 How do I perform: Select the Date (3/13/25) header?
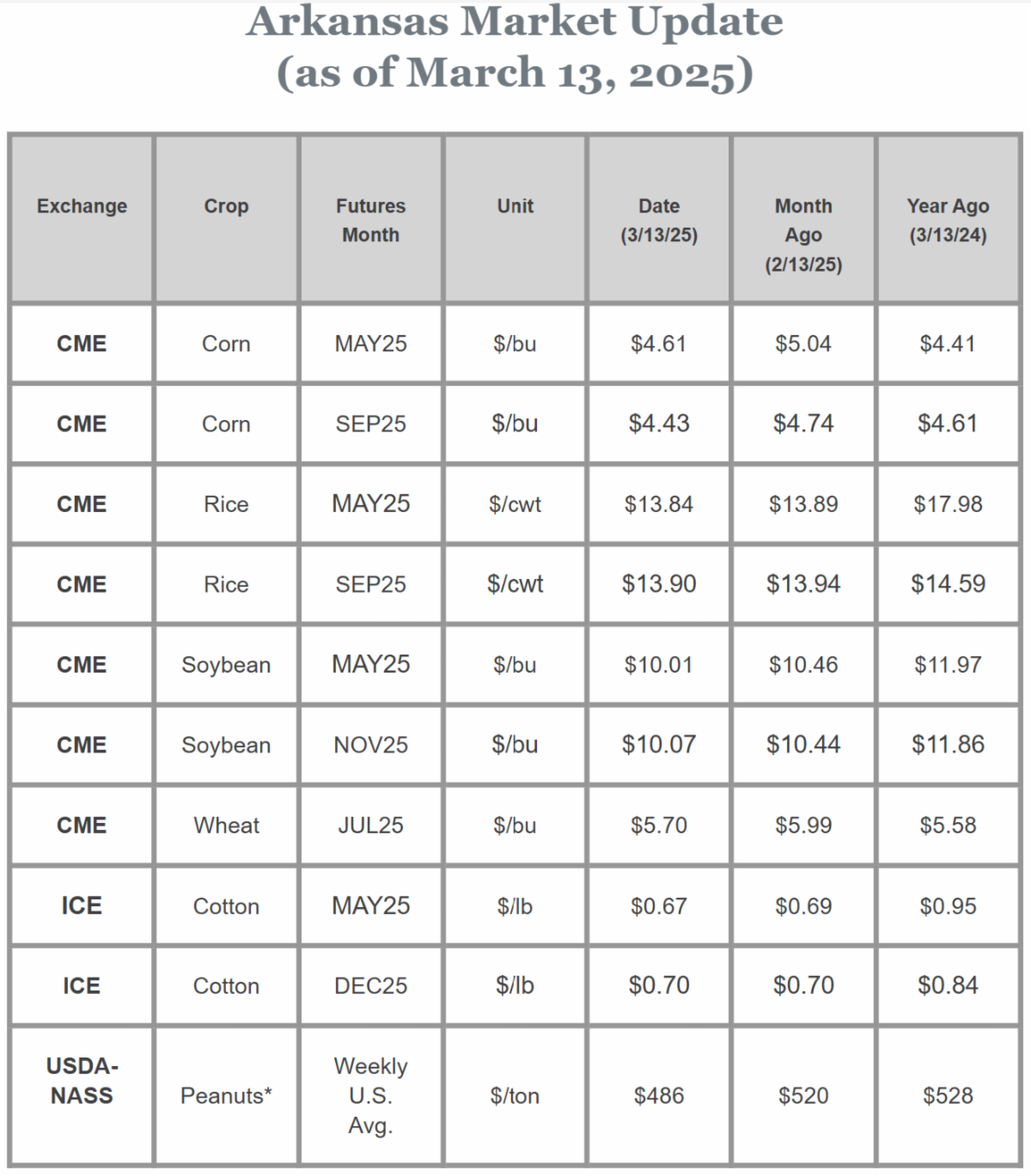pos(659,220)
